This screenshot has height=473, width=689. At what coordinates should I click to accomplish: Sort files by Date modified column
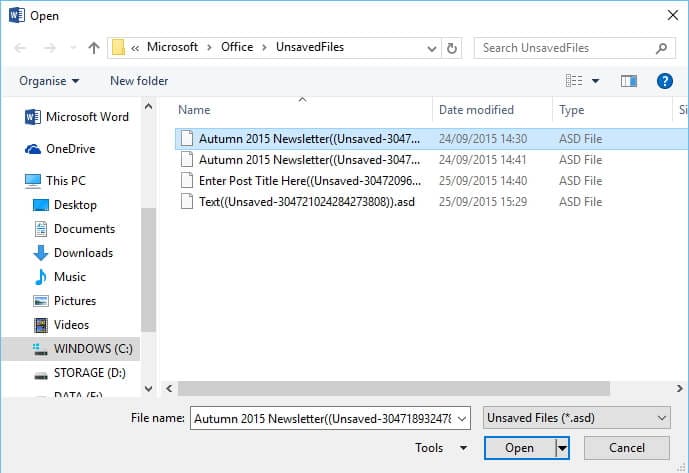pos(476,110)
